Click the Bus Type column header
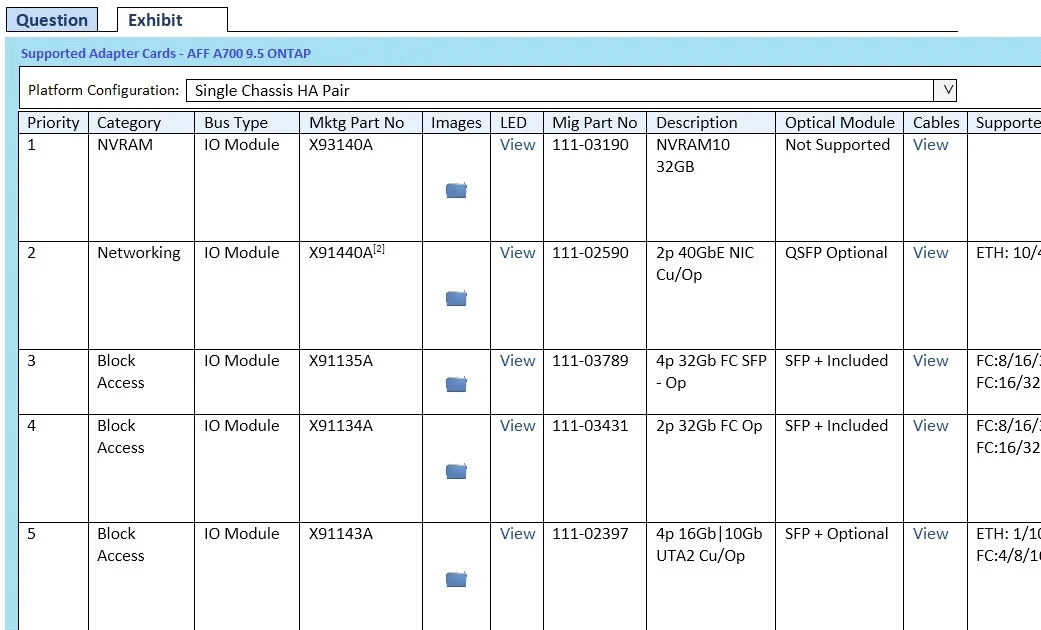Viewport: 1041px width, 630px height. click(247, 123)
